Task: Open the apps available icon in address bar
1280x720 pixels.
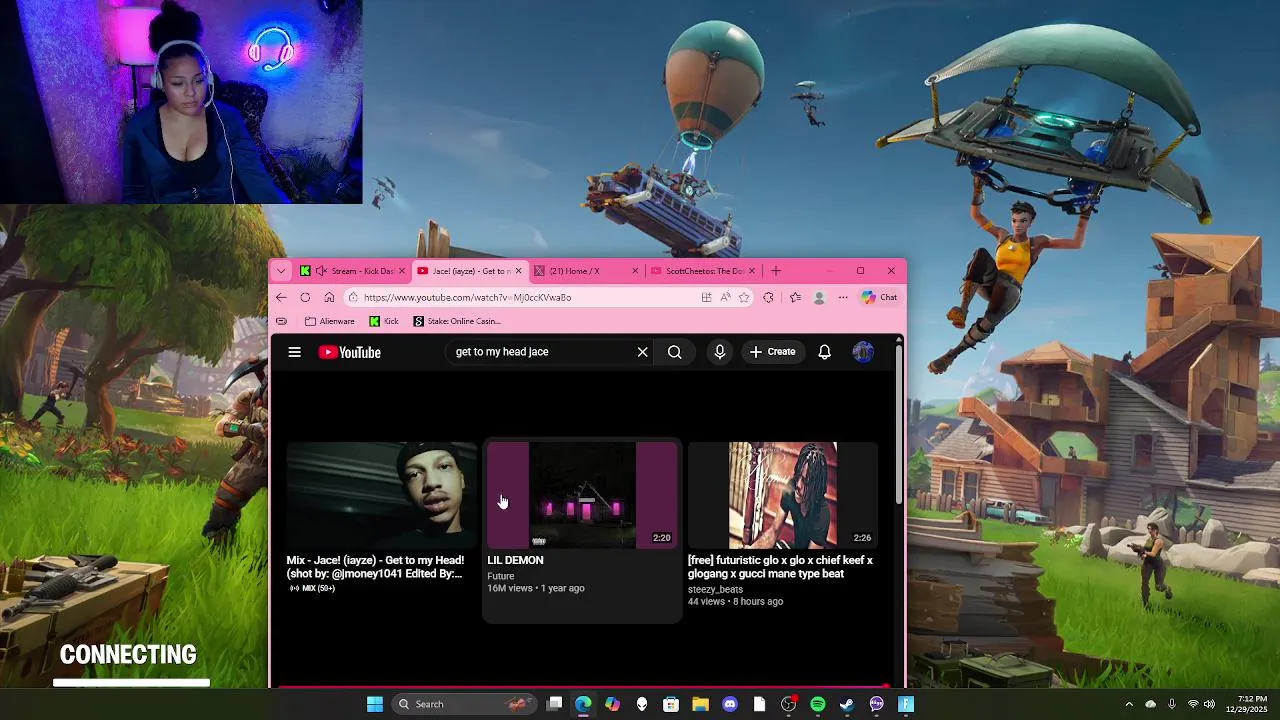Action: pos(706,297)
